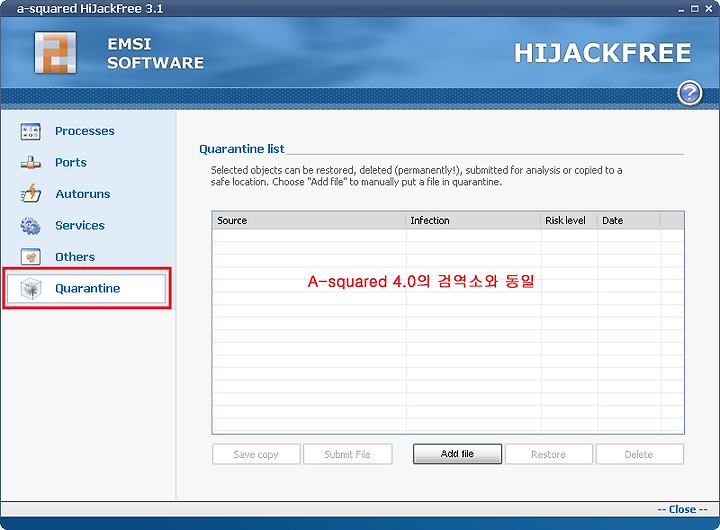Sort by the Infection column header
The image size is (720, 530).
point(473,220)
